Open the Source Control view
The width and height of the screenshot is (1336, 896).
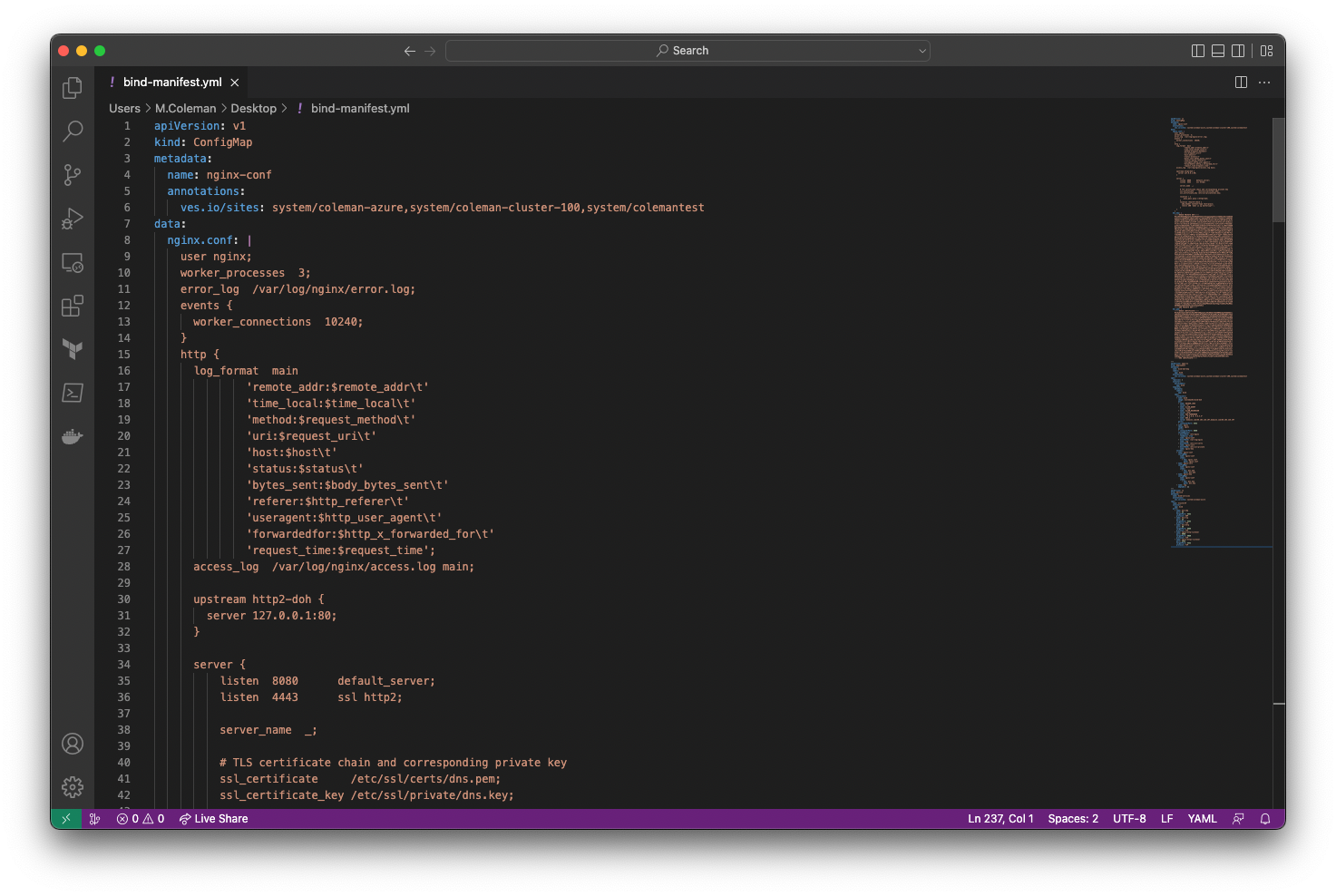pyautogui.click(x=73, y=175)
